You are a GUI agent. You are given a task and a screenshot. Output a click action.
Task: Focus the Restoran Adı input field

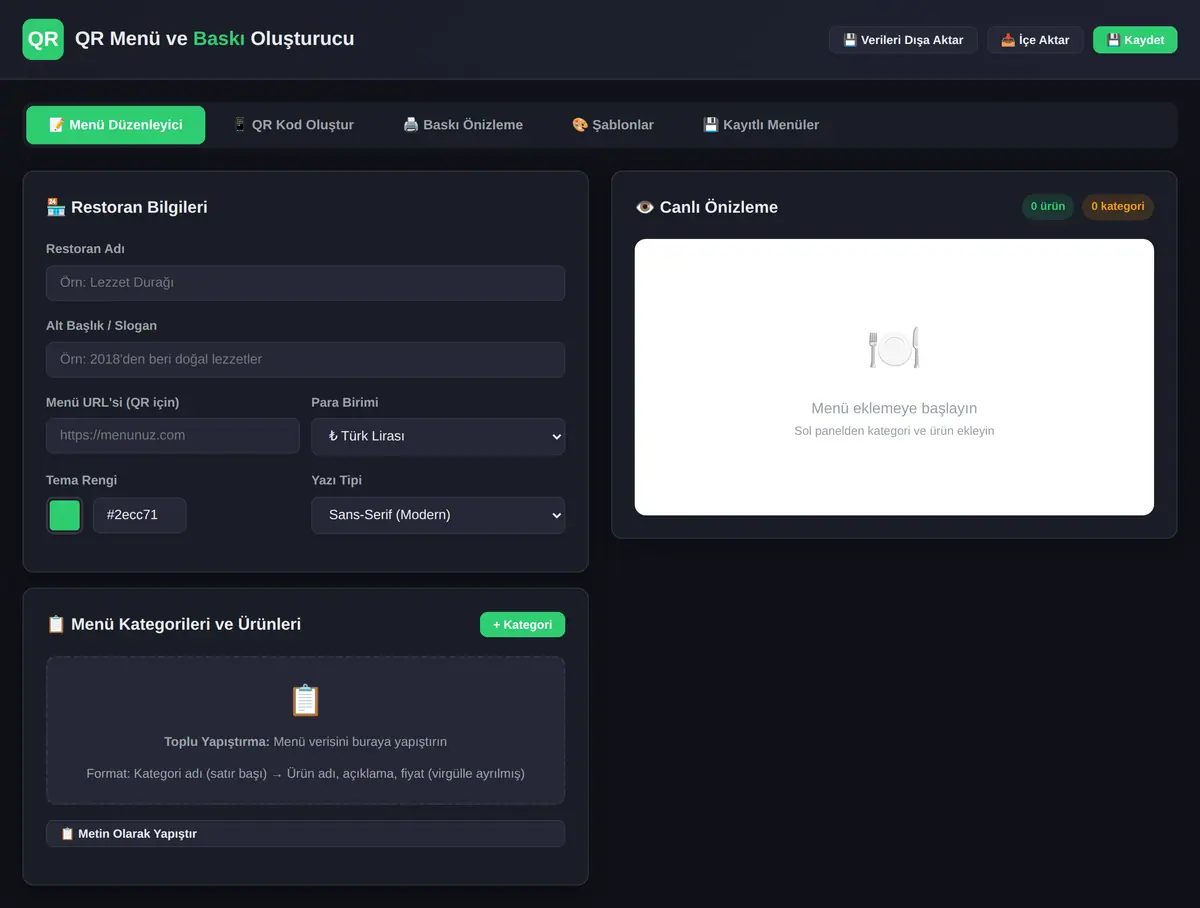click(x=305, y=283)
